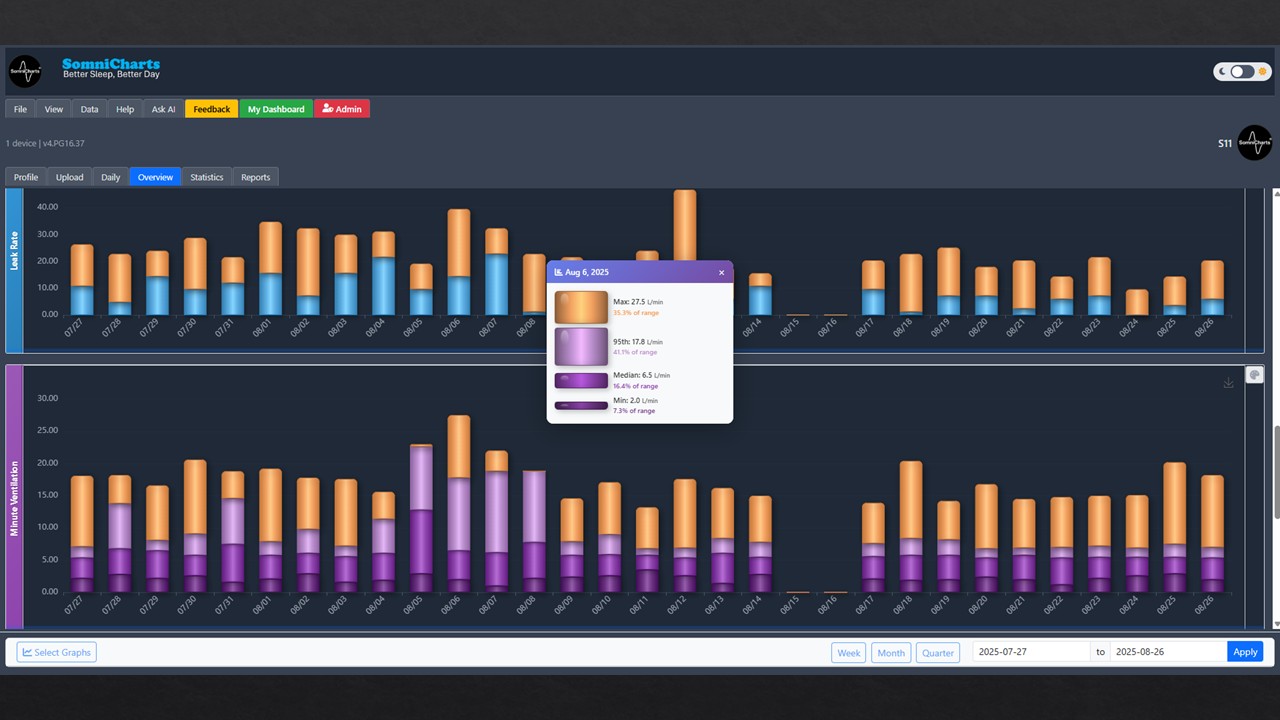Click the Select Graphs button
Viewport: 1280px width, 720px height.
[56, 652]
